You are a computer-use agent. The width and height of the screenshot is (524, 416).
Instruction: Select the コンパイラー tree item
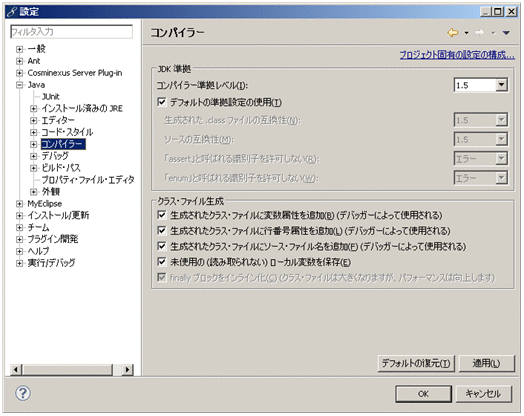[x=63, y=144]
